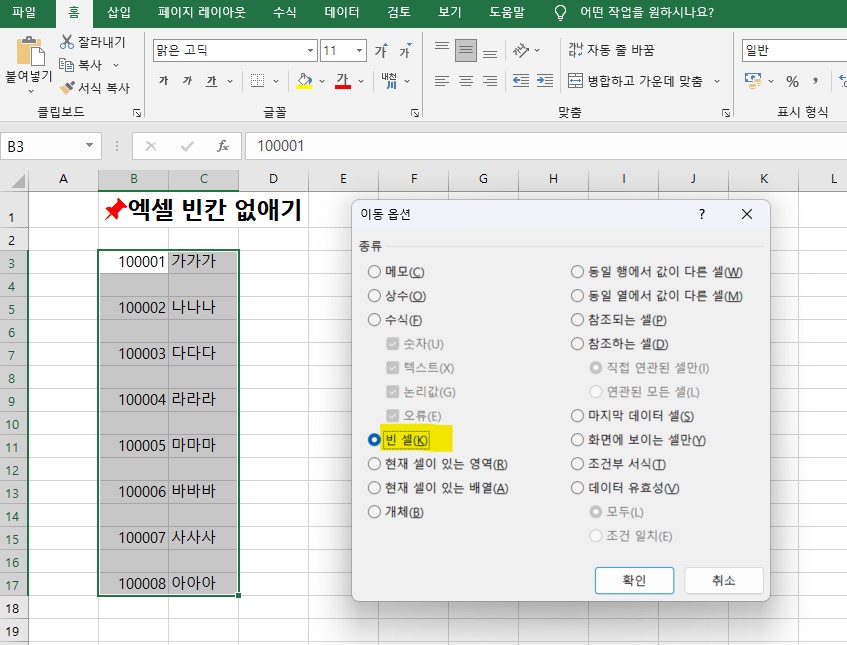Click the Format Painter (서식 복사) brush
Viewport: 847px width, 645px height.
point(67,88)
